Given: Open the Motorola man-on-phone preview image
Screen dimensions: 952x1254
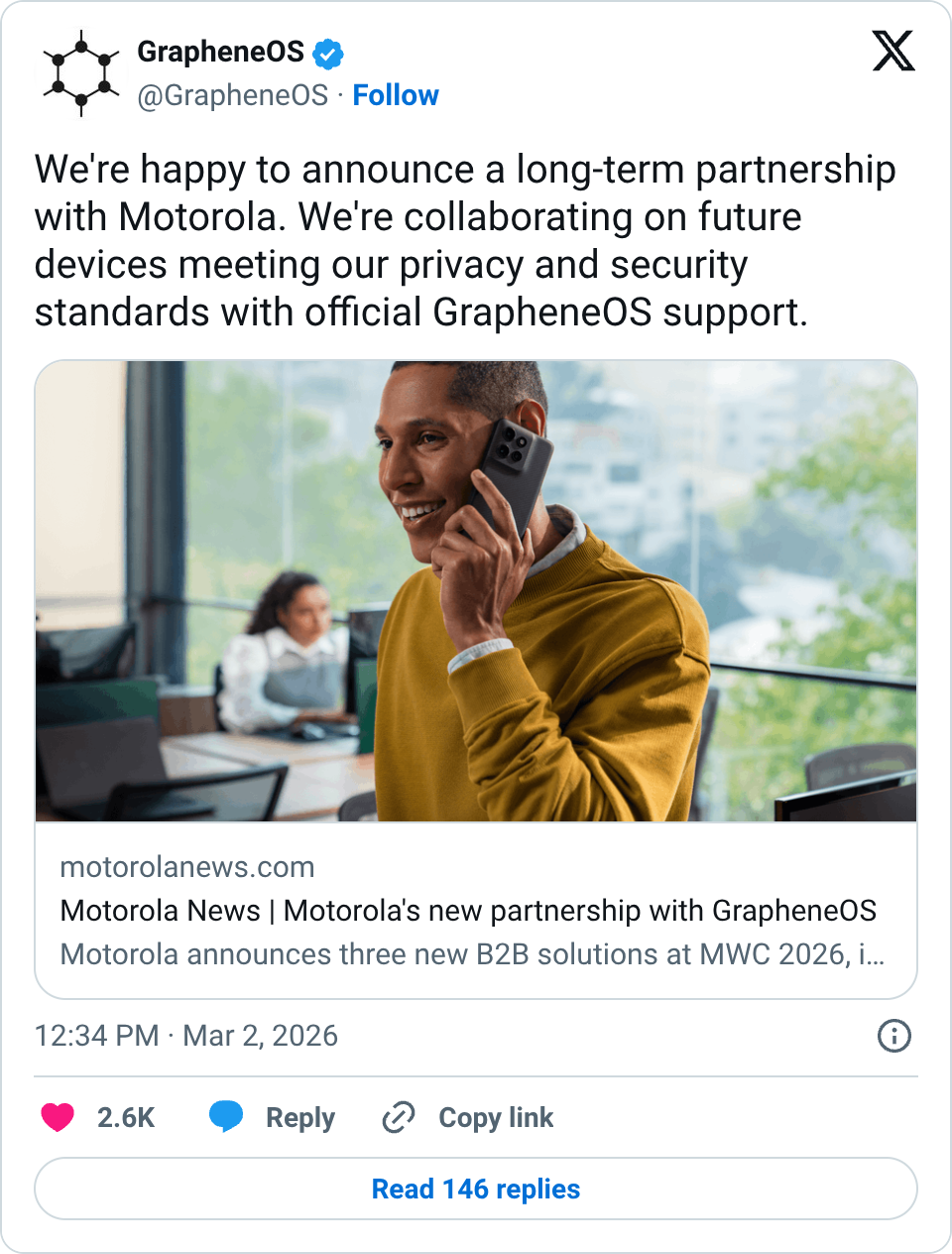Looking at the screenshot, I should pyautogui.click(x=476, y=591).
